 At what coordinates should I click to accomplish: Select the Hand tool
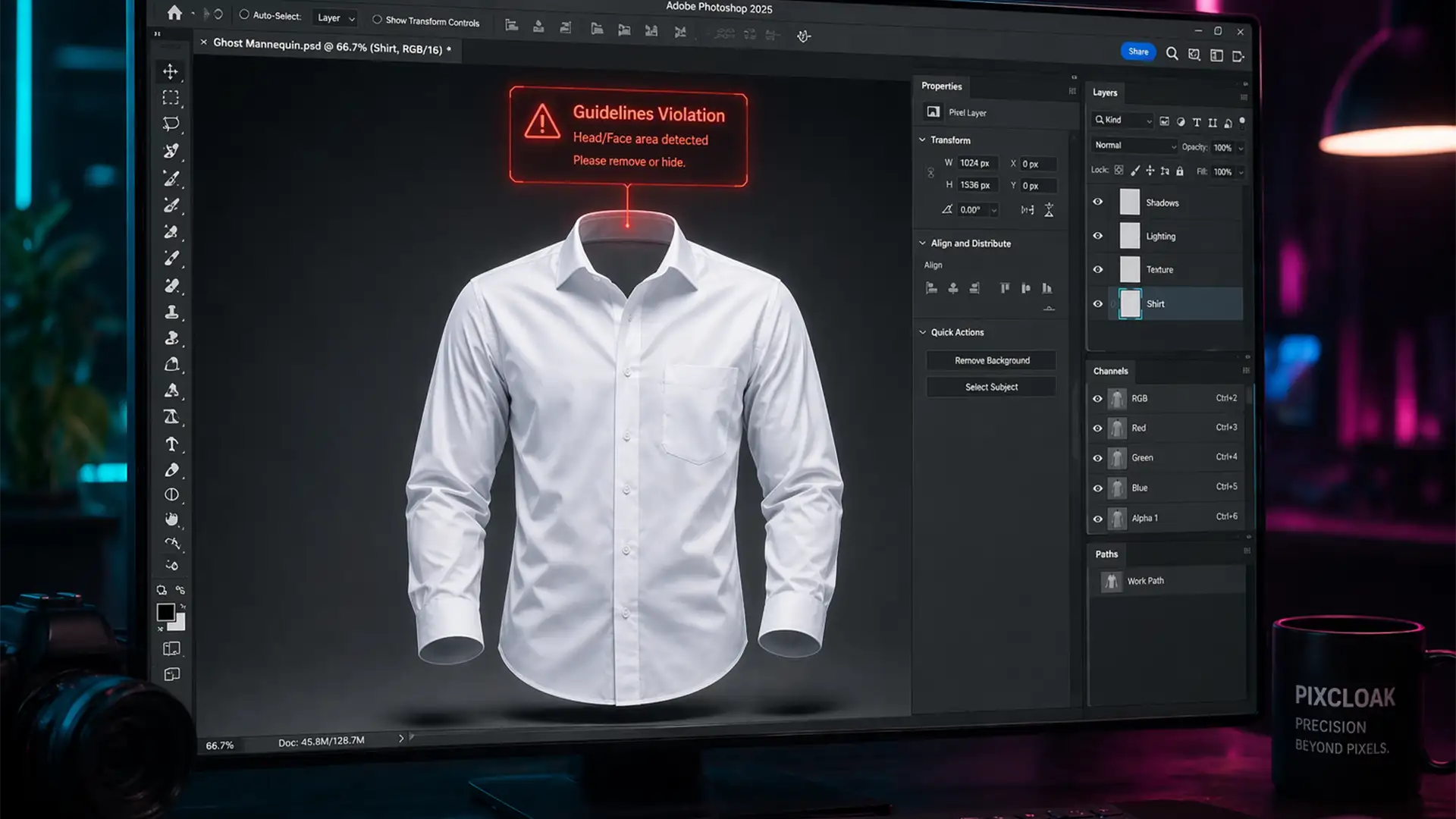[171, 520]
